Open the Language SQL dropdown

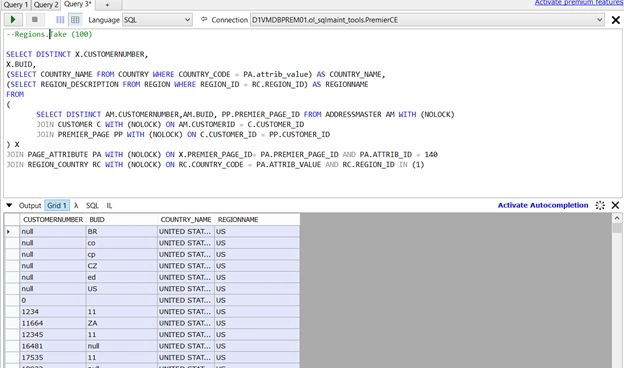point(157,20)
